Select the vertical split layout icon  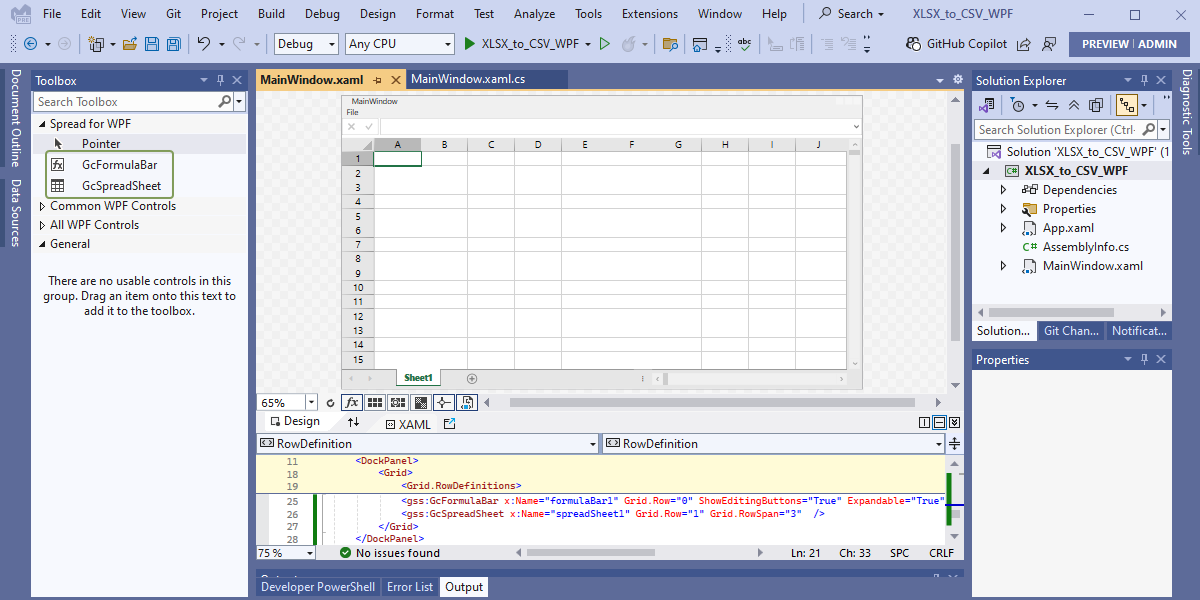pyautogui.click(x=924, y=423)
